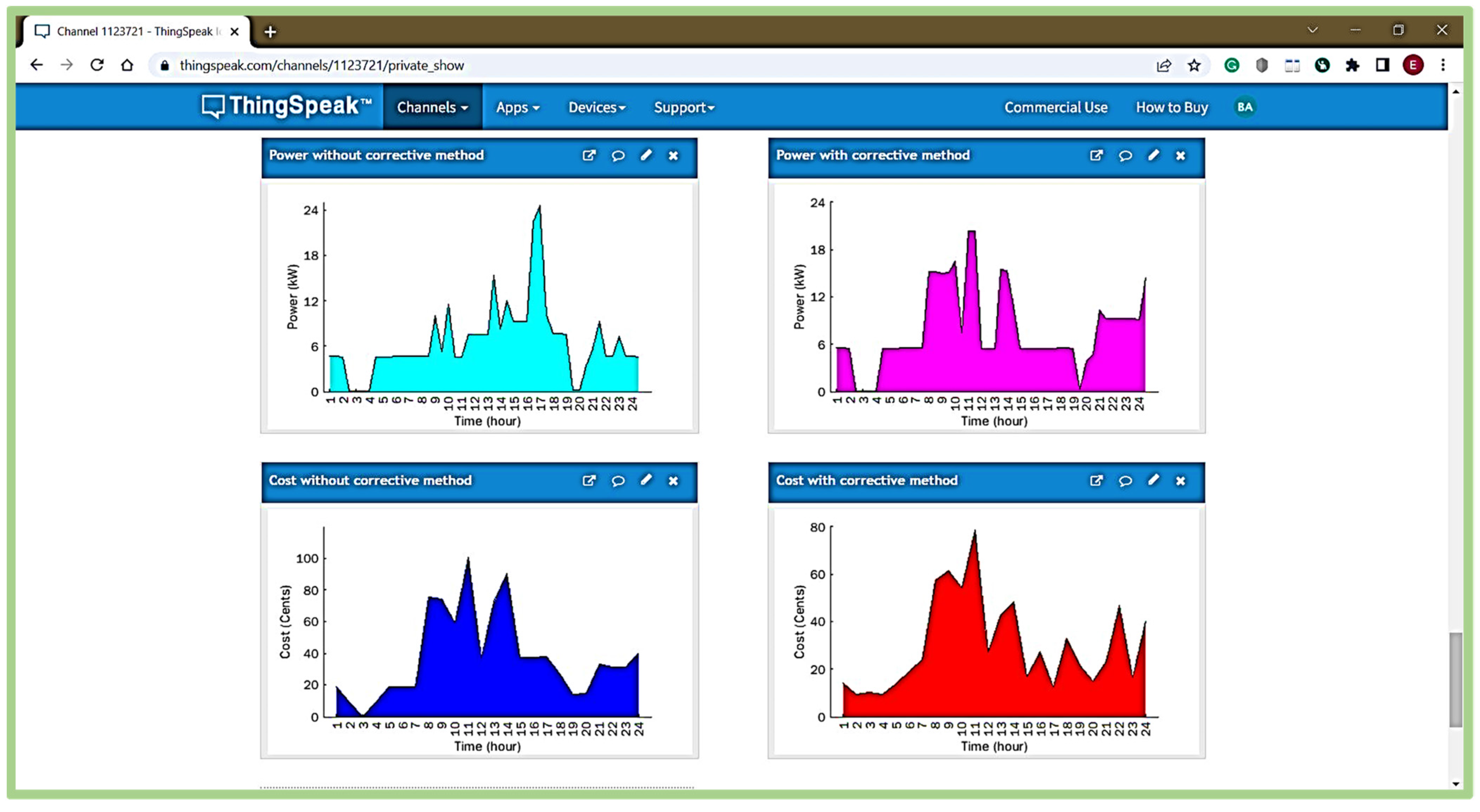Pop out the 'Cost with corrective method' chart
Image resolution: width=1480 pixels, height=812 pixels.
pyautogui.click(x=1096, y=480)
